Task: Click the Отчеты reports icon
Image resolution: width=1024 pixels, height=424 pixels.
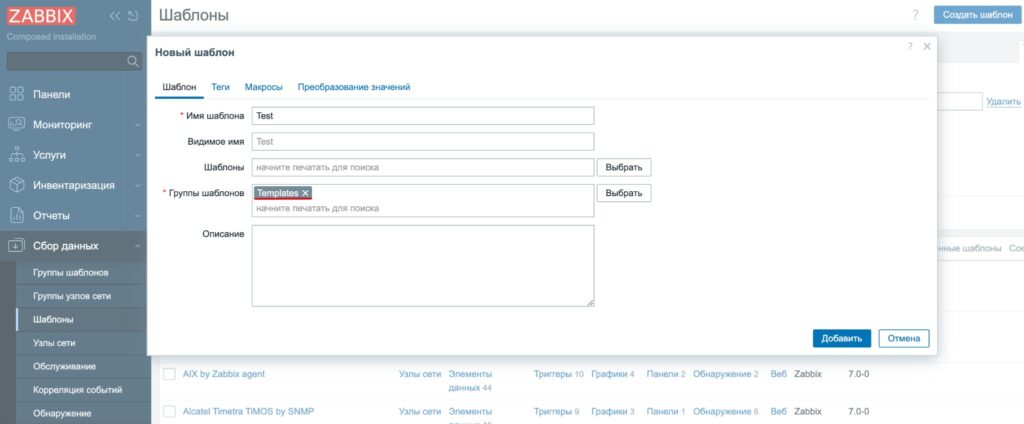Action: point(16,215)
